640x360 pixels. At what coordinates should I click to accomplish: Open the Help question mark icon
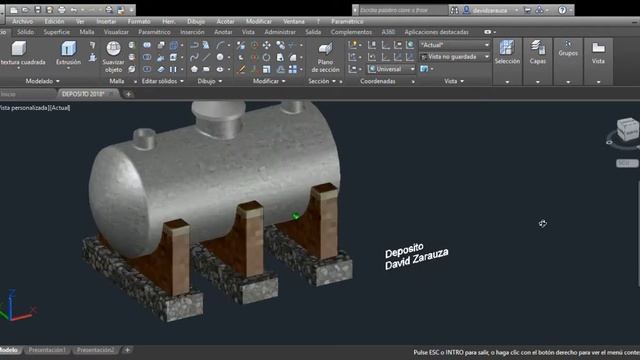click(x=562, y=10)
